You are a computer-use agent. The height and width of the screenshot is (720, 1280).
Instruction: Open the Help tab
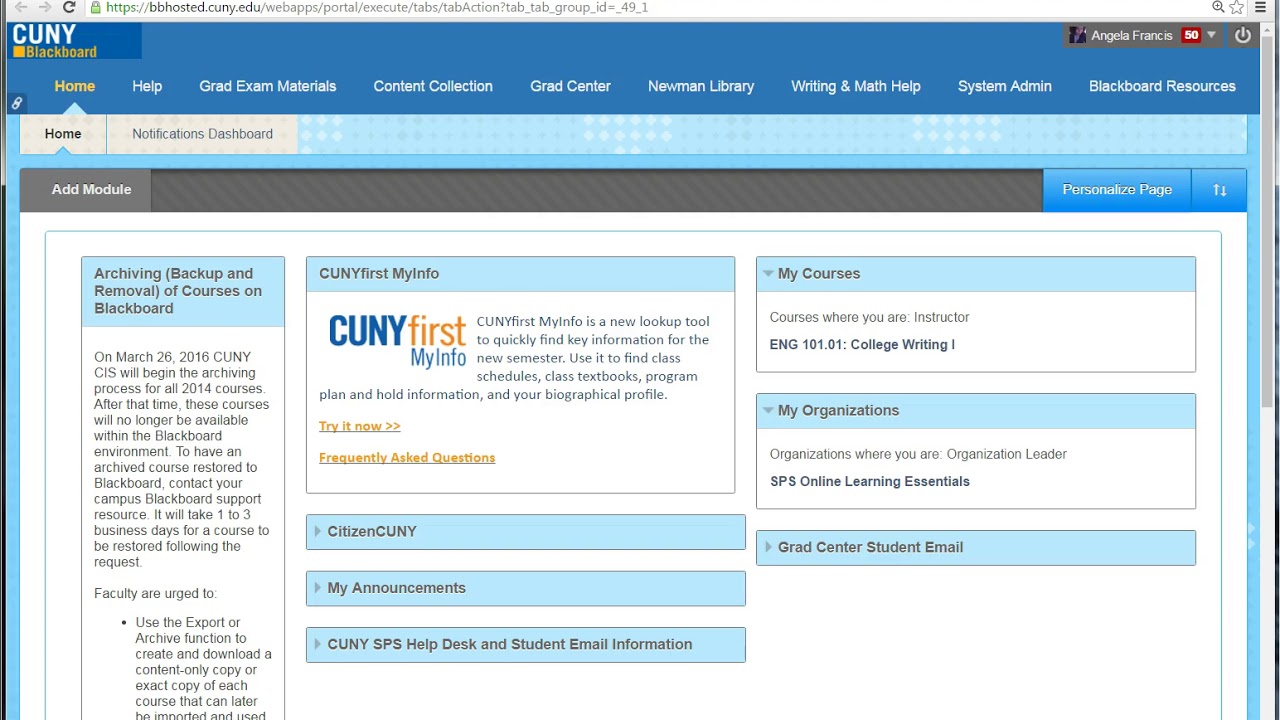147,86
